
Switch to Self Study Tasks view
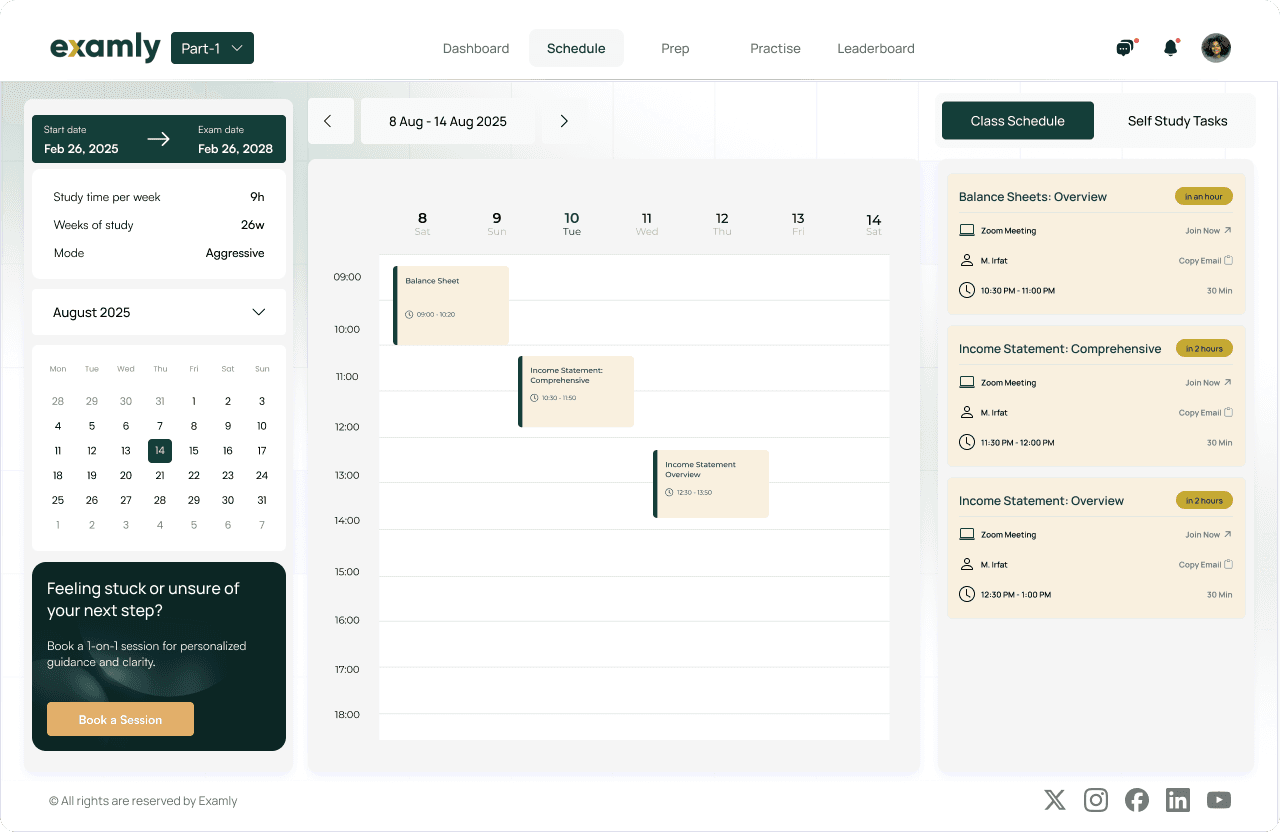1176,120
